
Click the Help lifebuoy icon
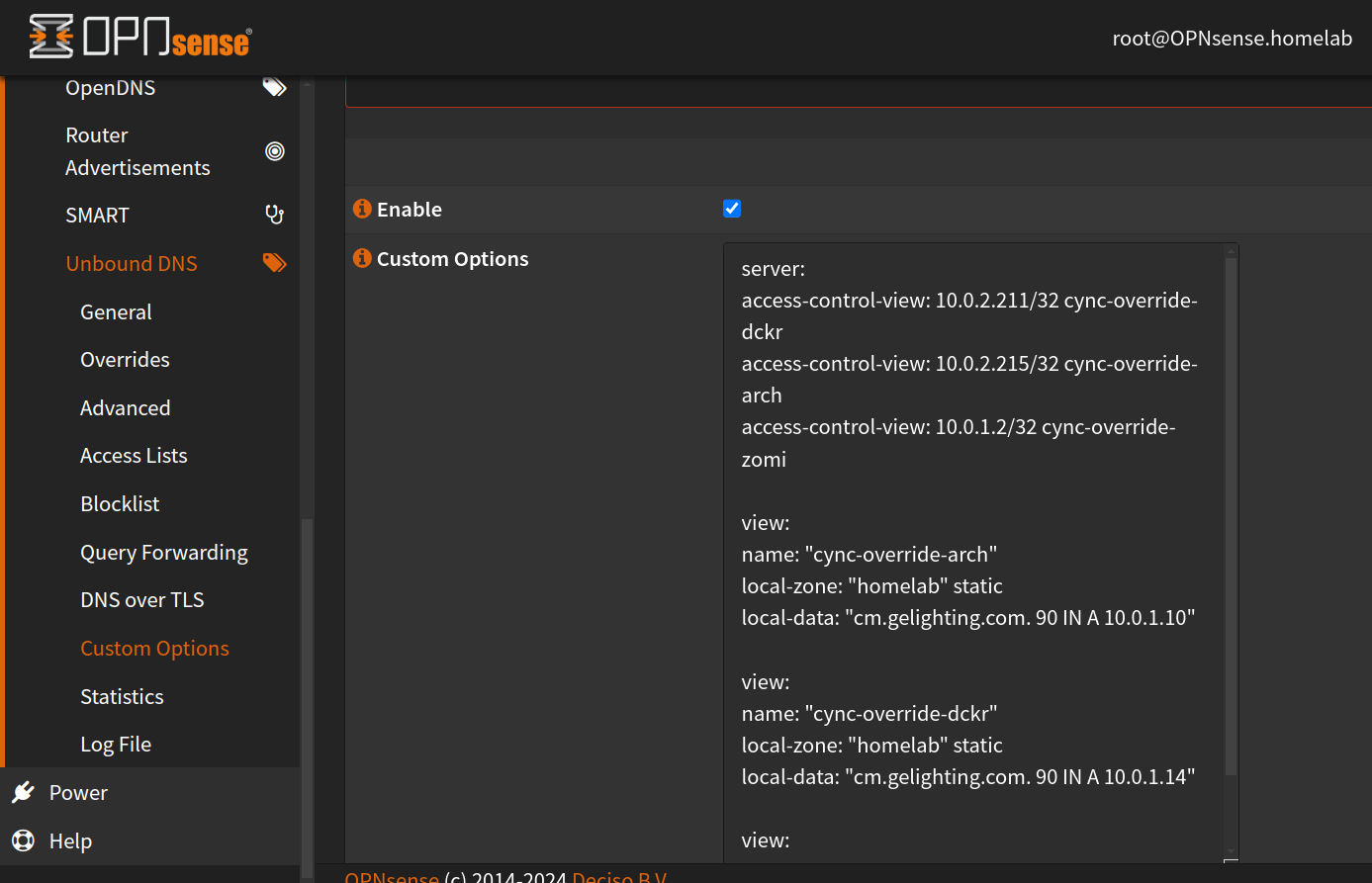pyautogui.click(x=23, y=840)
